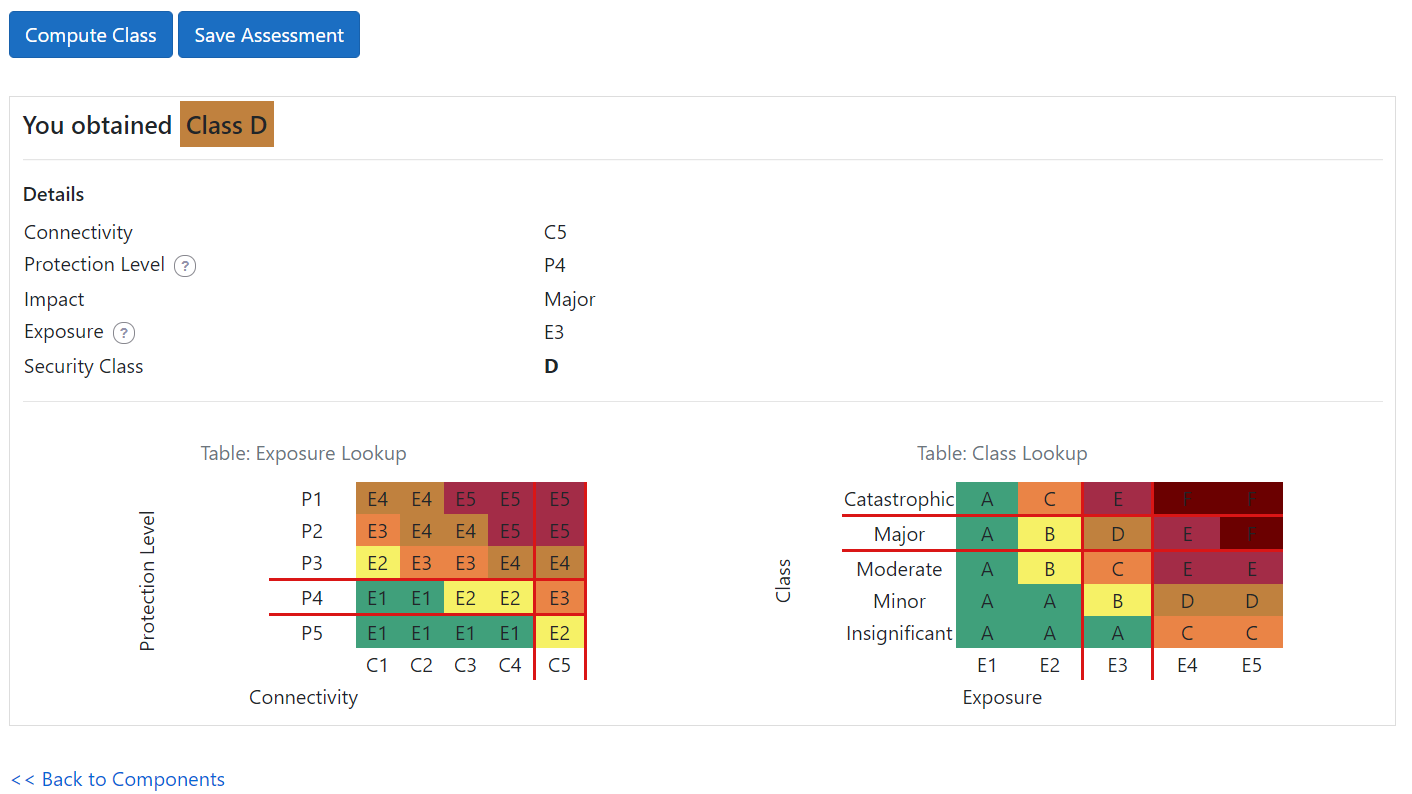Click the Major row label in Class Lookup
Image resolution: width=1412 pixels, height=794 pixels.
click(x=899, y=534)
